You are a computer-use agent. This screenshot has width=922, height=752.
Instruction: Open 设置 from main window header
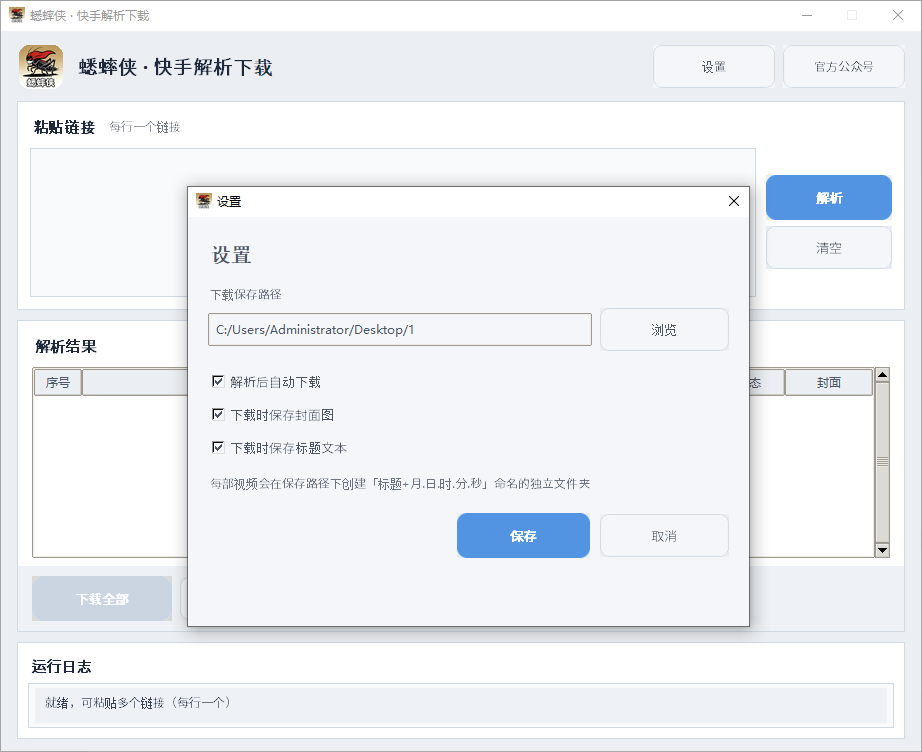click(713, 66)
